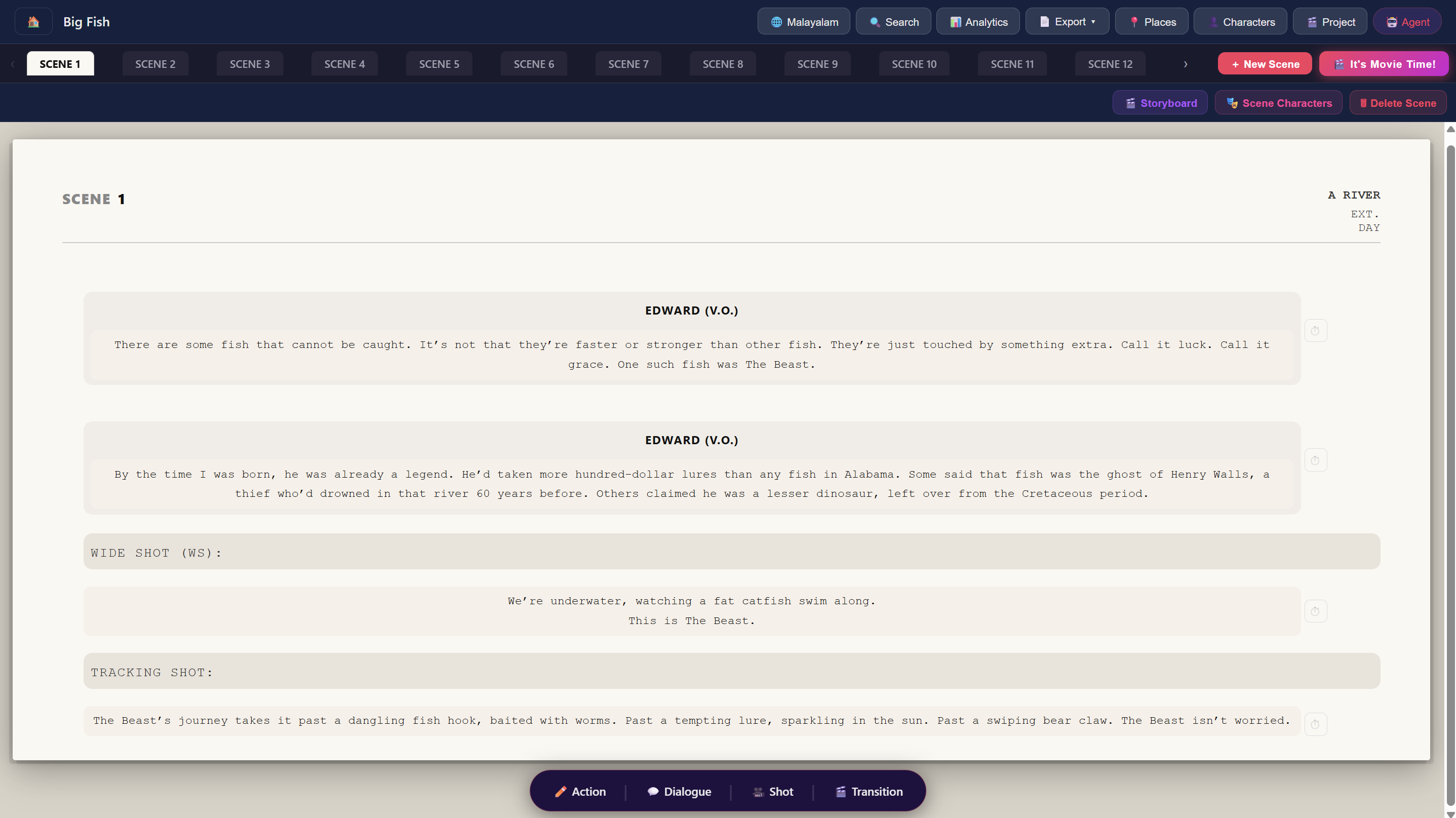This screenshot has height=818, width=1456.
Task: Open the Malayalam language selector
Action: (803, 22)
